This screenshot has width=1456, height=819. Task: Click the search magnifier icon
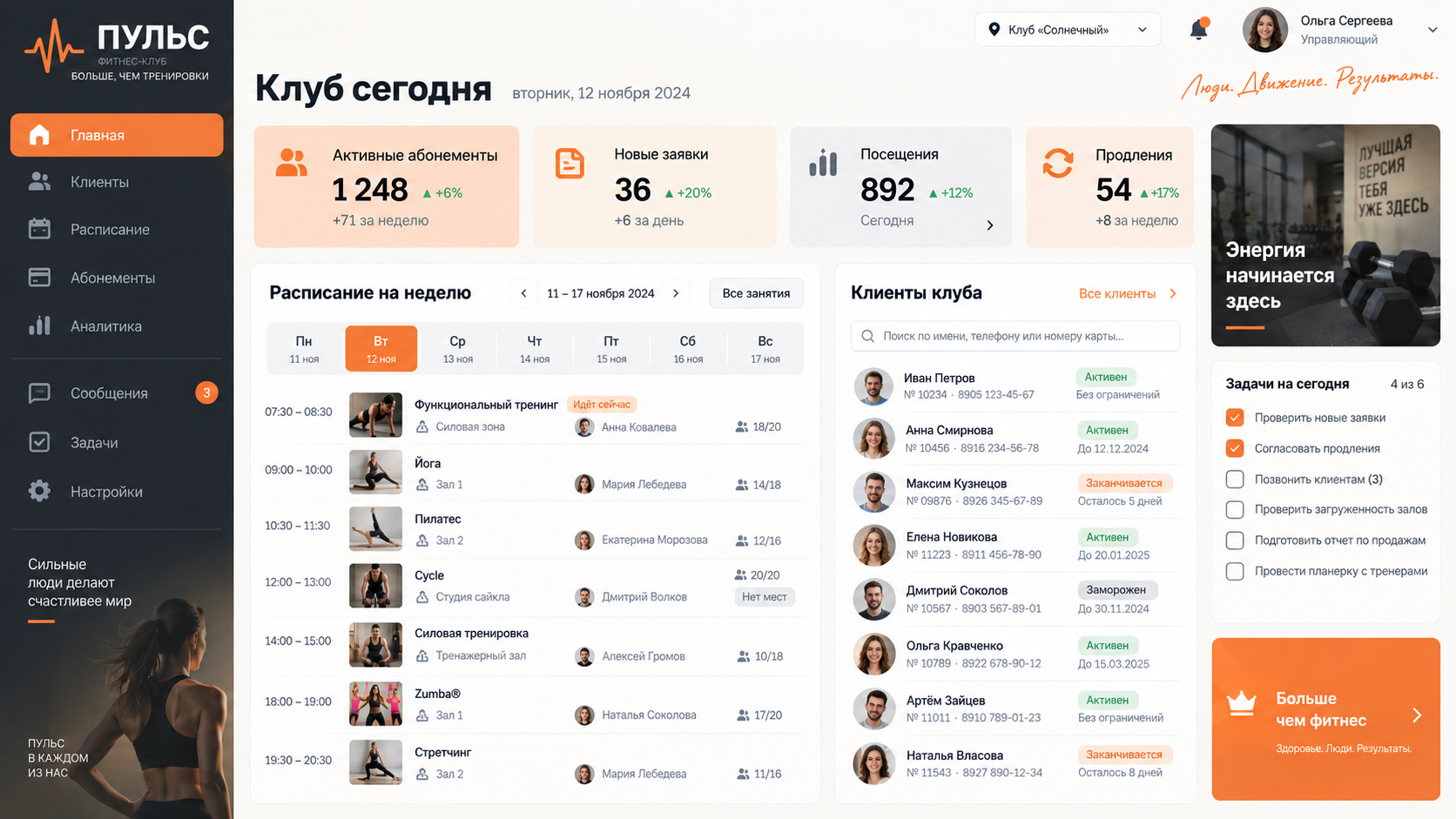(x=867, y=336)
